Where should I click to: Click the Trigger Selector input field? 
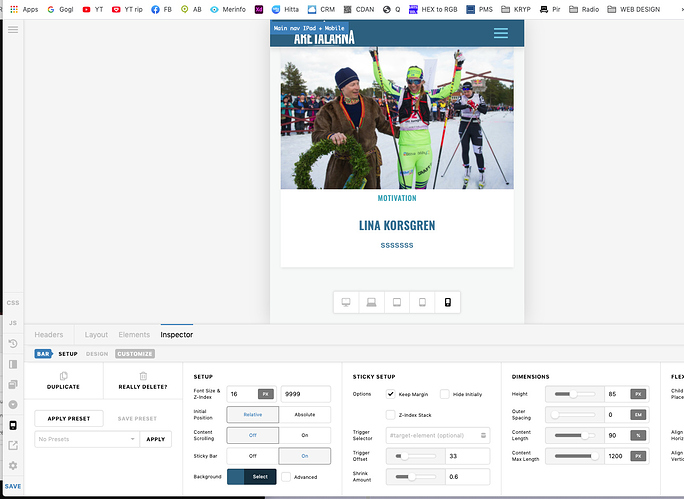[x=438, y=435]
